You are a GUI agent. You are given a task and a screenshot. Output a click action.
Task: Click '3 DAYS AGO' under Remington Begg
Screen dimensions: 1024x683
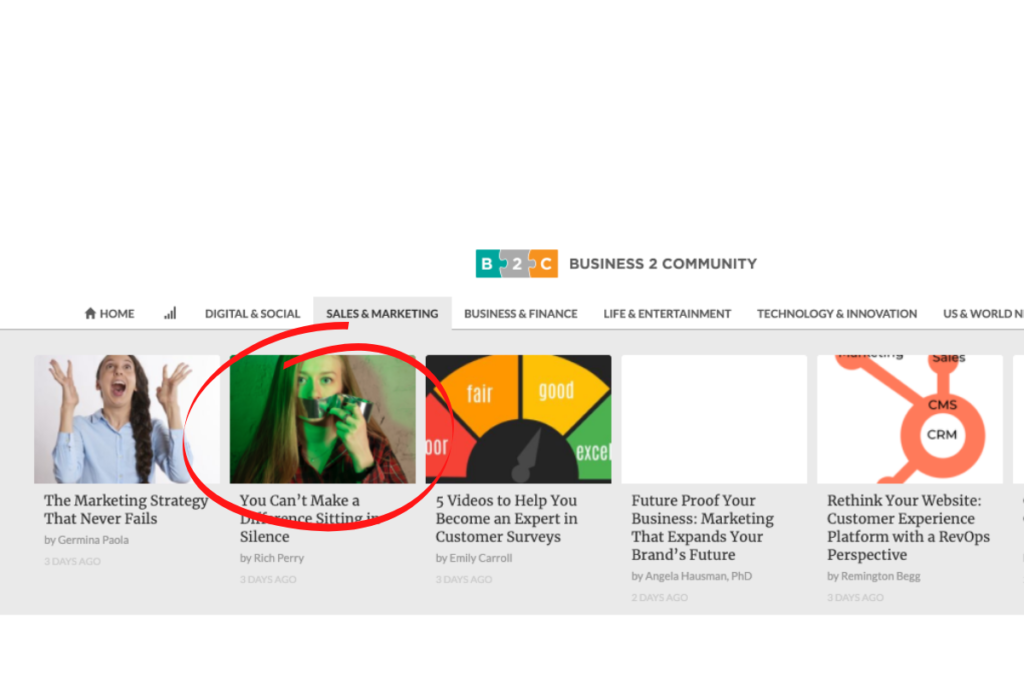[856, 597]
